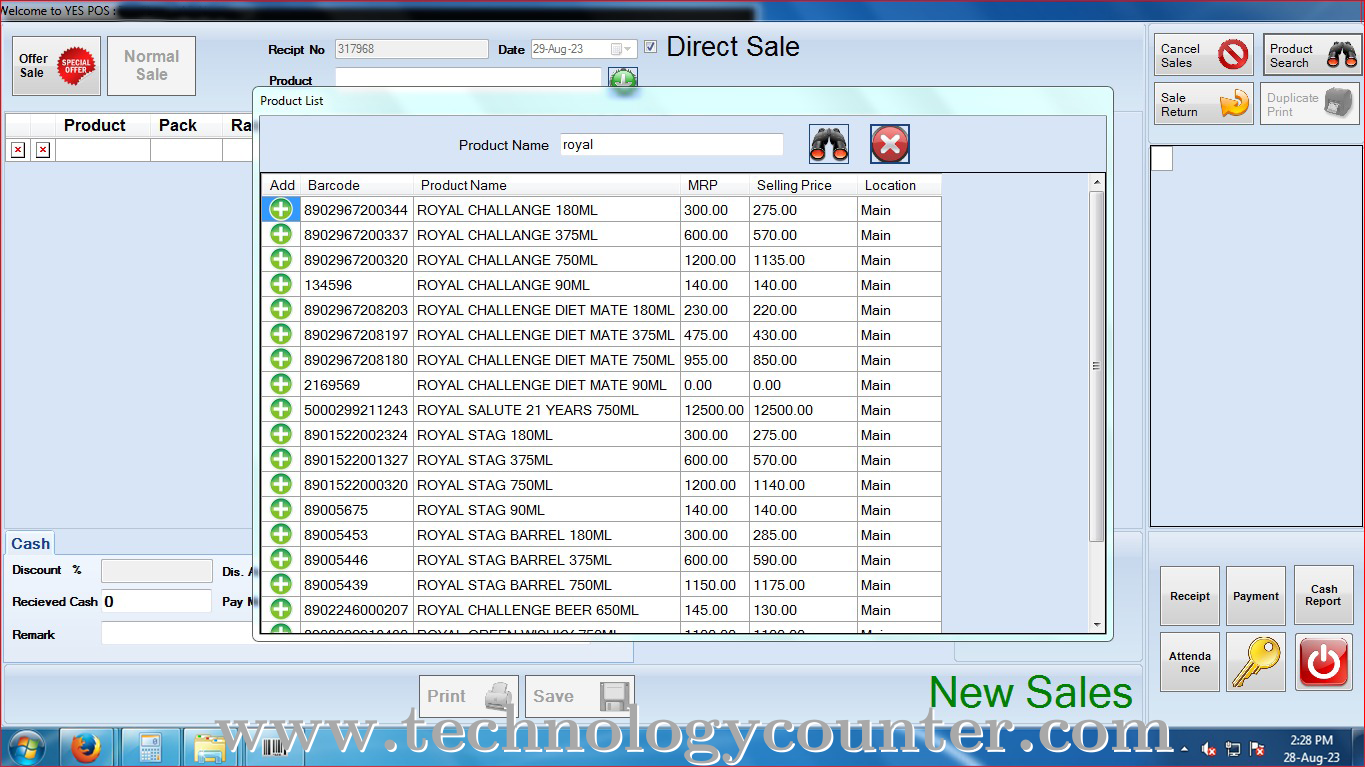1365x767 pixels.
Task: Add ROYAL CHALLANGE 375ML using plus icon
Action: tap(281, 235)
